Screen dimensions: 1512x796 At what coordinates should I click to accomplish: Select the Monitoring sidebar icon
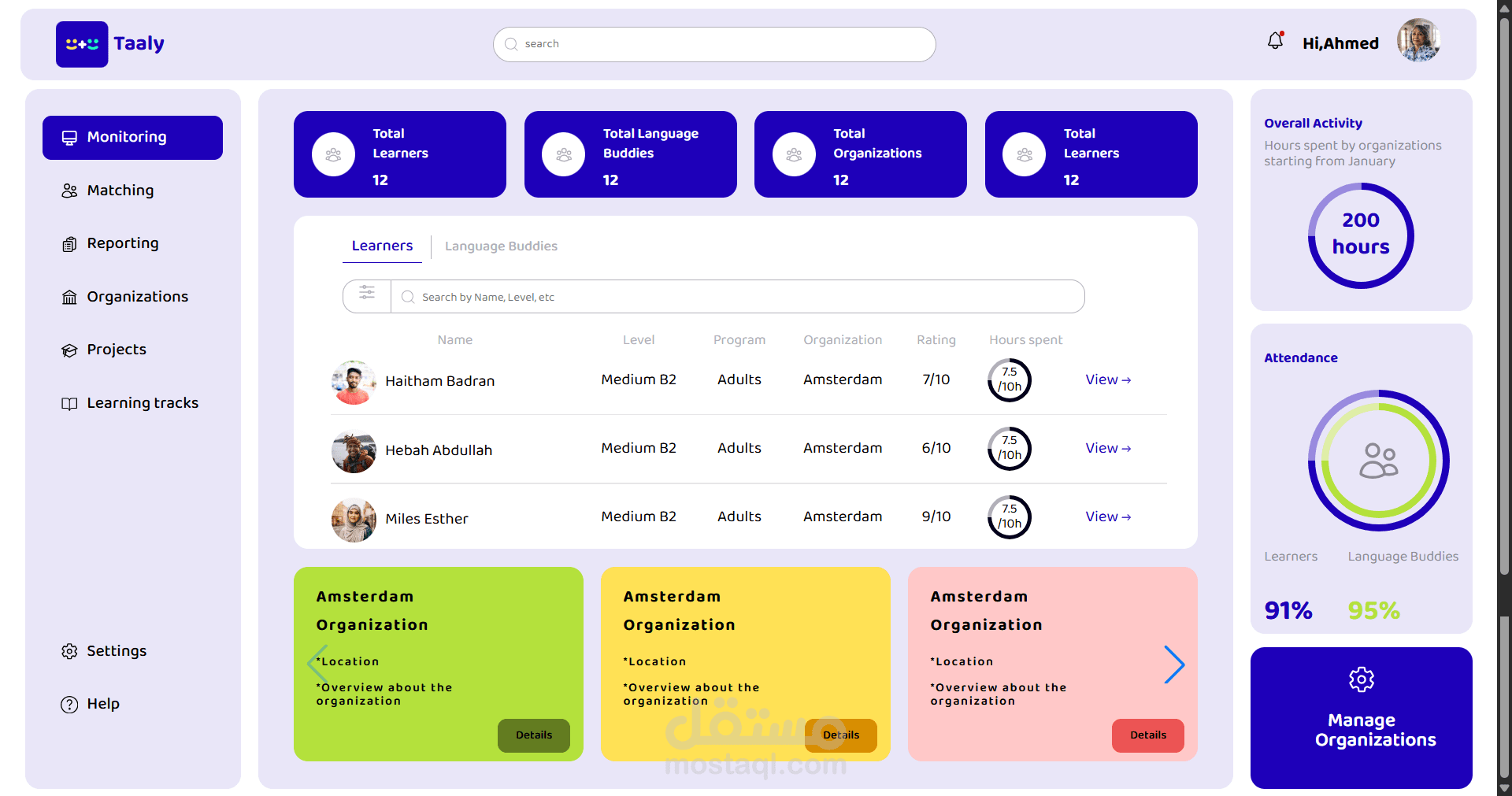pyautogui.click(x=69, y=137)
